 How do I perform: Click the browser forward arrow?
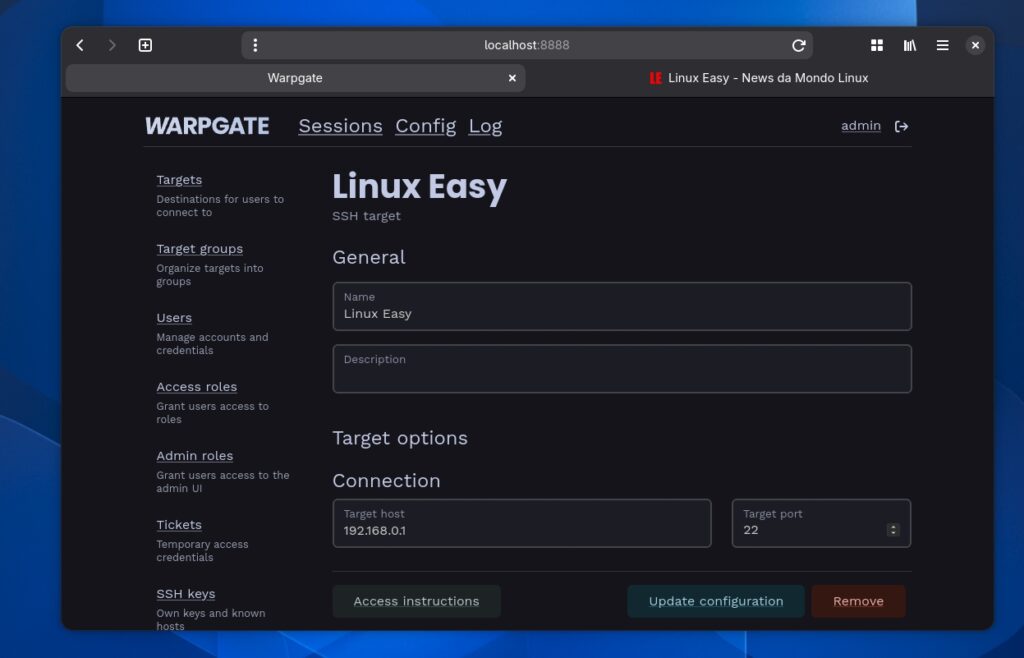click(x=112, y=45)
